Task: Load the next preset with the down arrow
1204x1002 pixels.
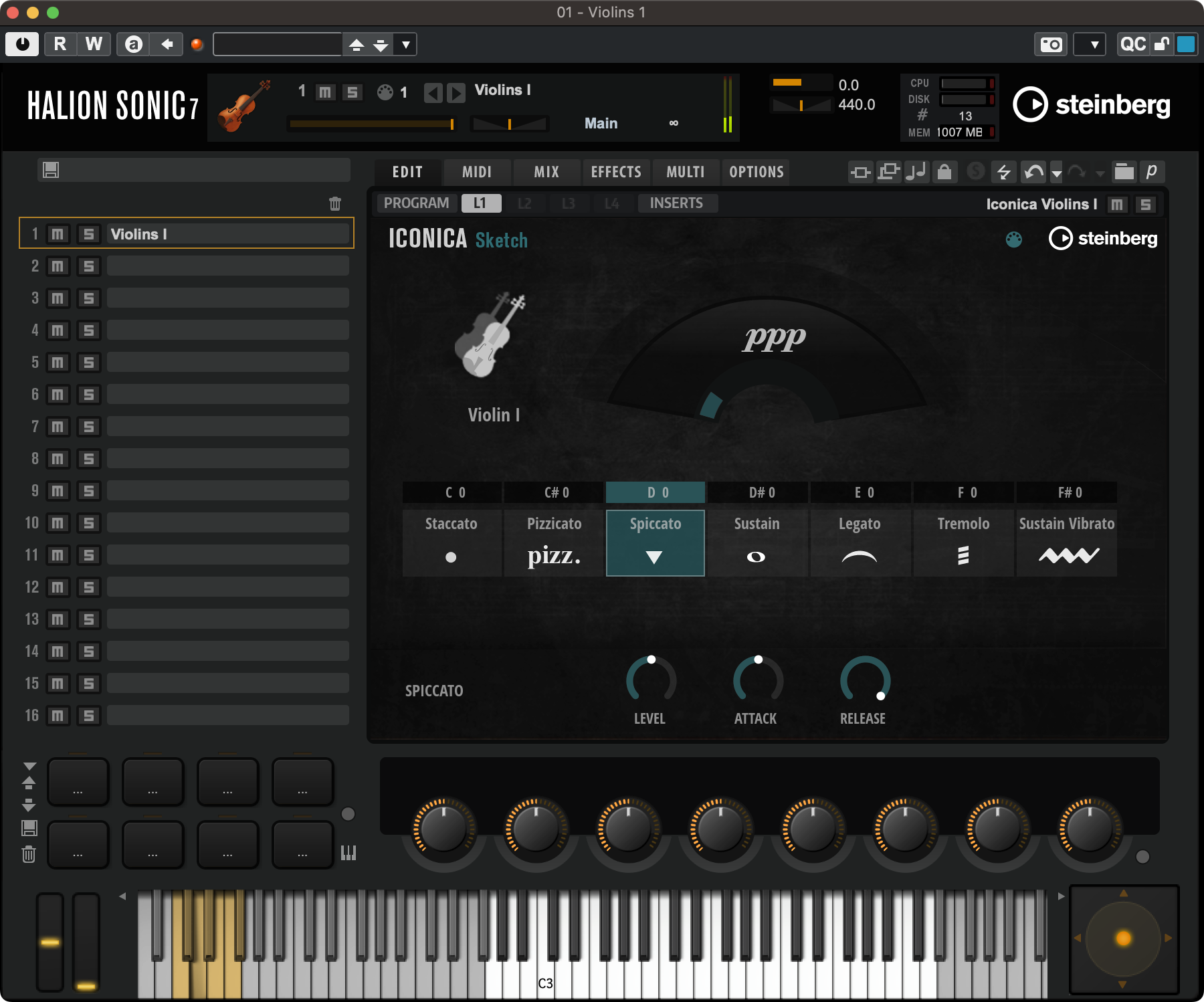Action: [381, 45]
